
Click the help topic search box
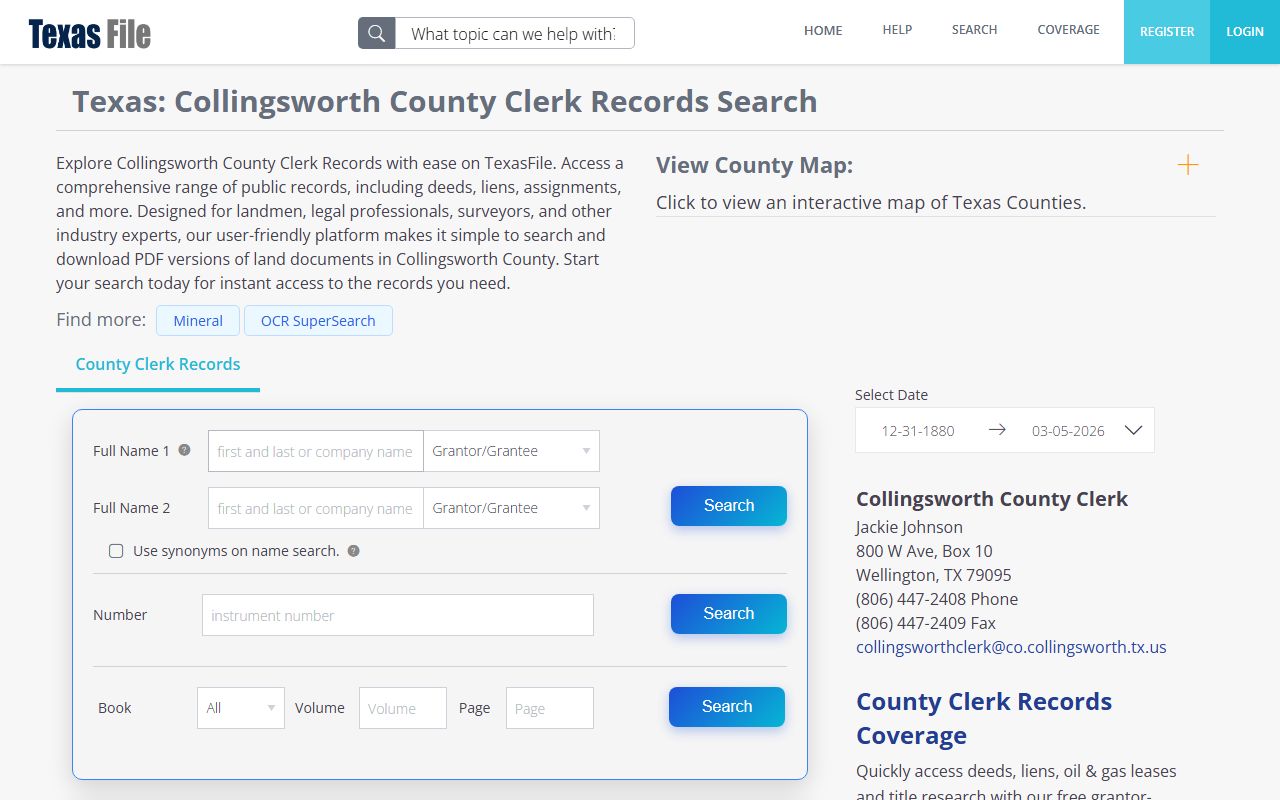[515, 33]
